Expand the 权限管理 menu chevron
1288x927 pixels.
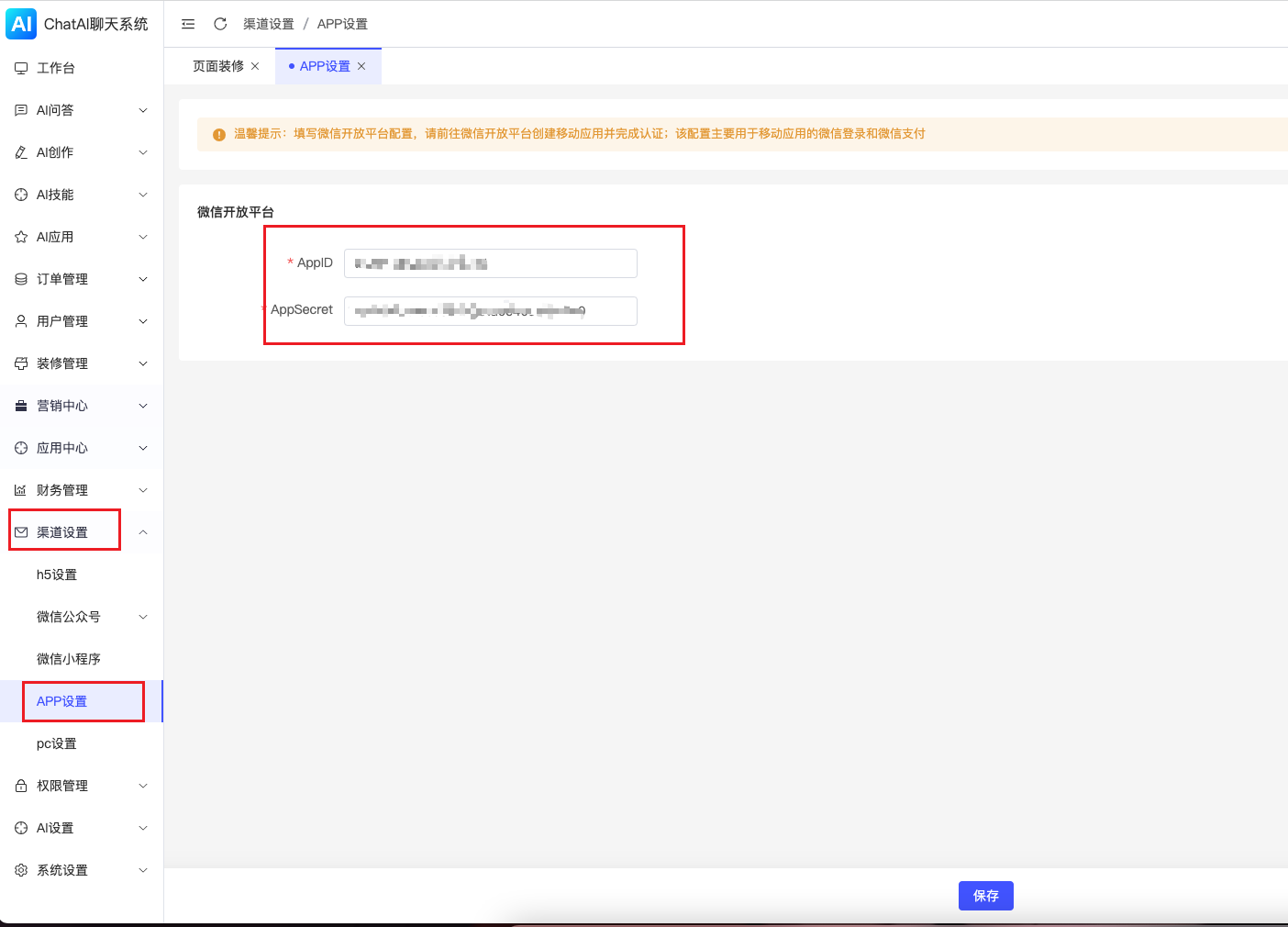coord(143,786)
